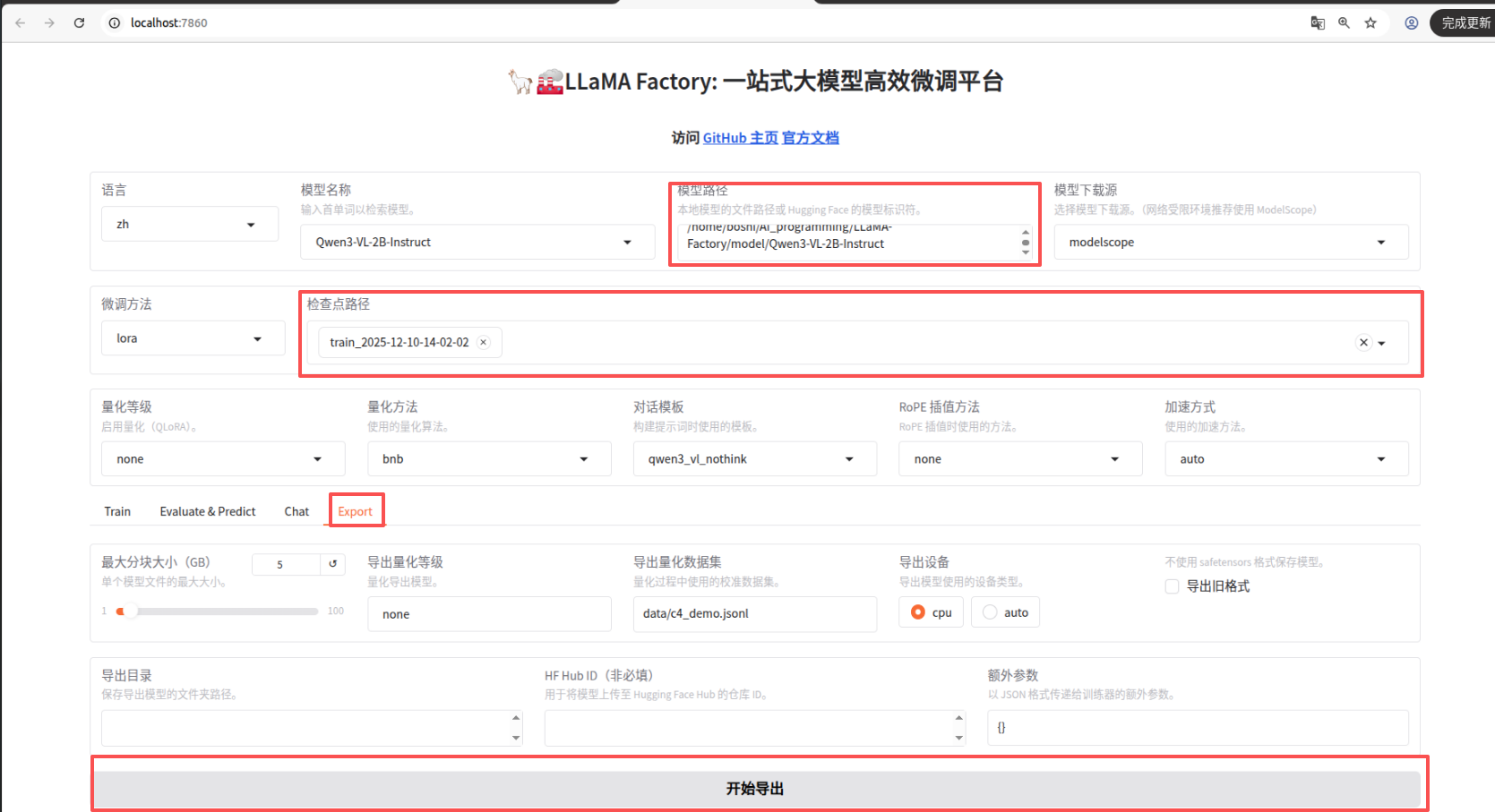
Task: Click the 开始导出 button
Action: coord(755,789)
